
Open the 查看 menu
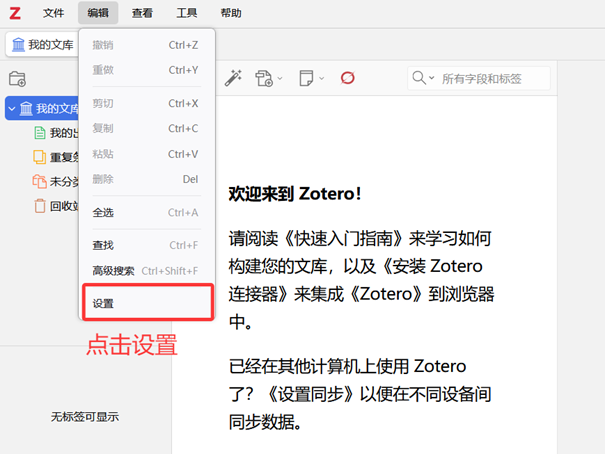coord(142,13)
